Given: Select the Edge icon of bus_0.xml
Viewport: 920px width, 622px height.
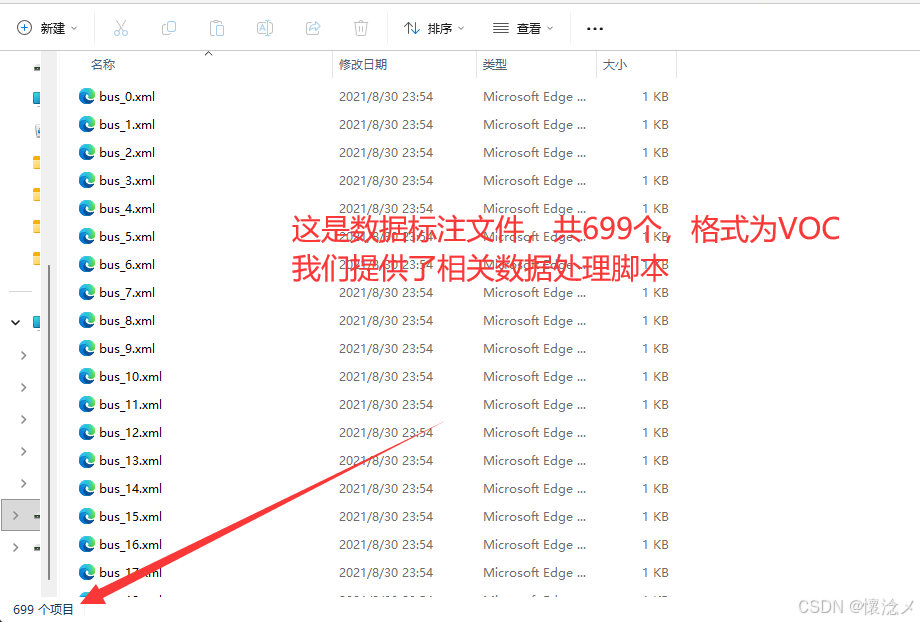Looking at the screenshot, I should pyautogui.click(x=87, y=96).
